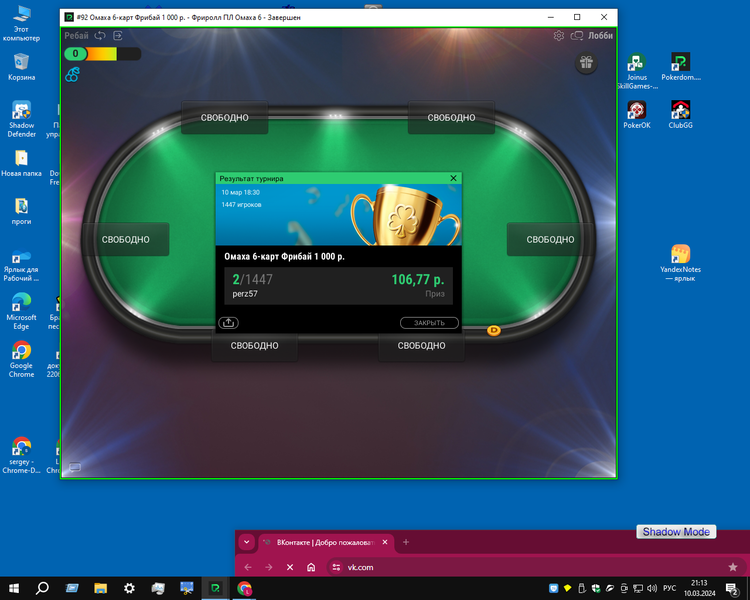Click the blue circles icon under the meter

(72, 75)
